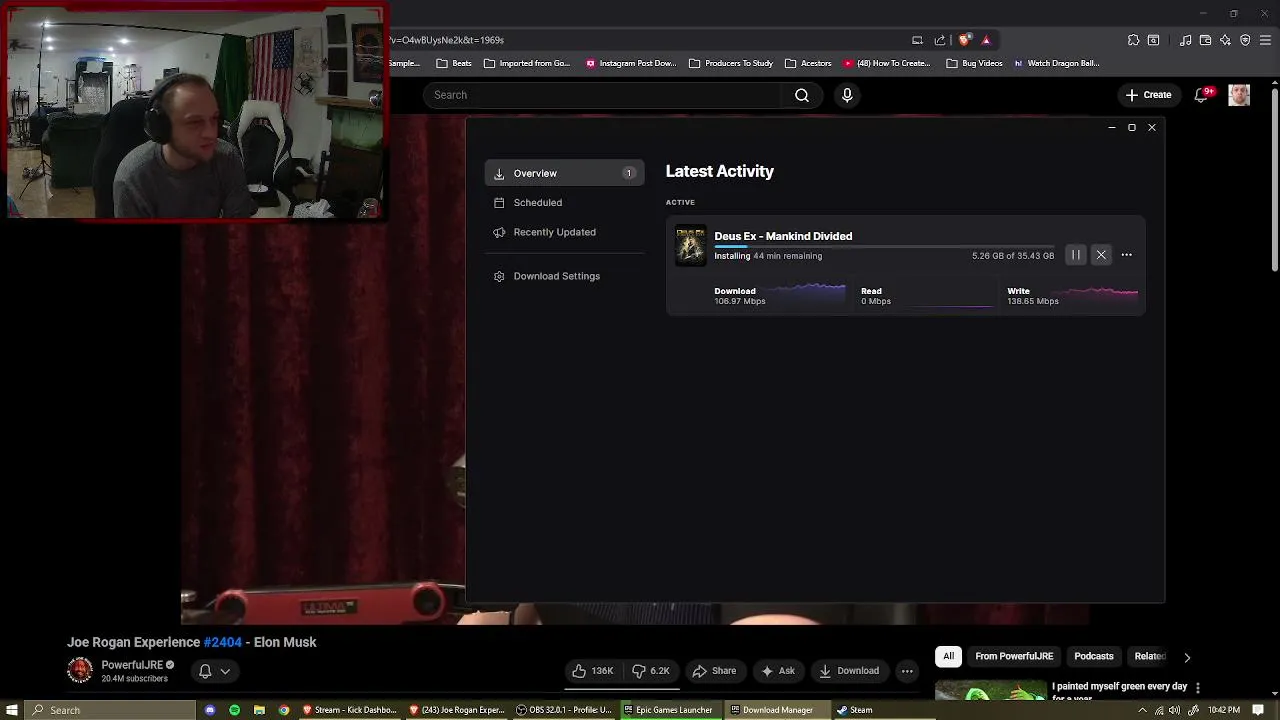Open Brave VPN shield icon
The image size is (1280, 720).
click(1245, 40)
